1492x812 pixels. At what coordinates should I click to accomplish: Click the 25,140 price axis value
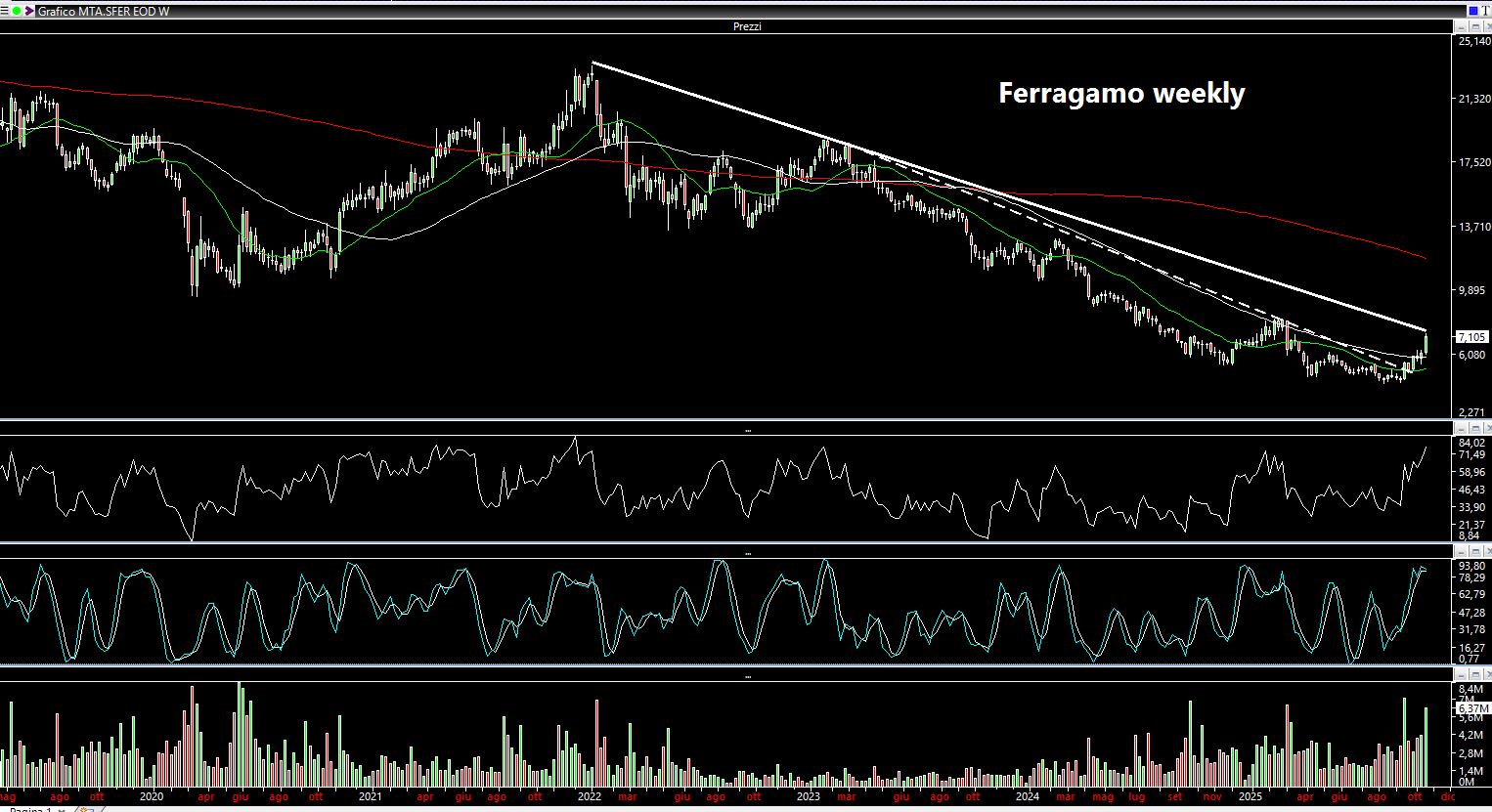(1473, 42)
